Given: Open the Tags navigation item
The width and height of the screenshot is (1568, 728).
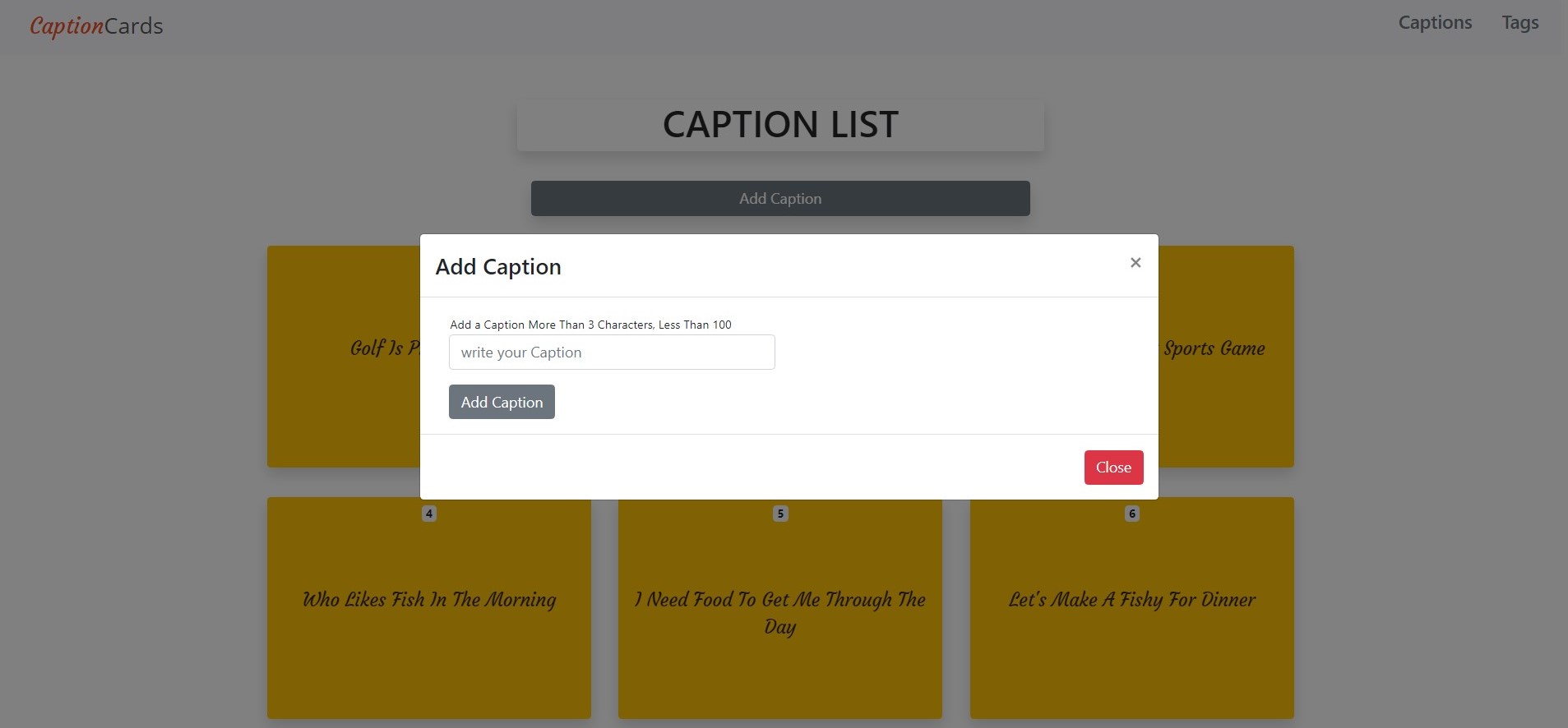Looking at the screenshot, I should (x=1520, y=22).
